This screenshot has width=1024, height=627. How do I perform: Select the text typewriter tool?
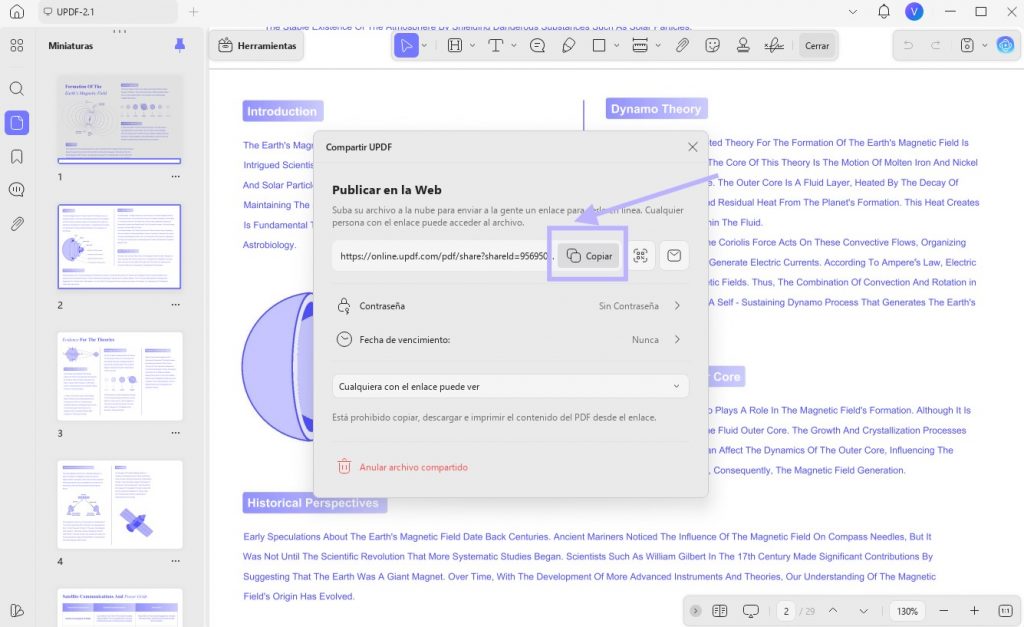click(496, 45)
